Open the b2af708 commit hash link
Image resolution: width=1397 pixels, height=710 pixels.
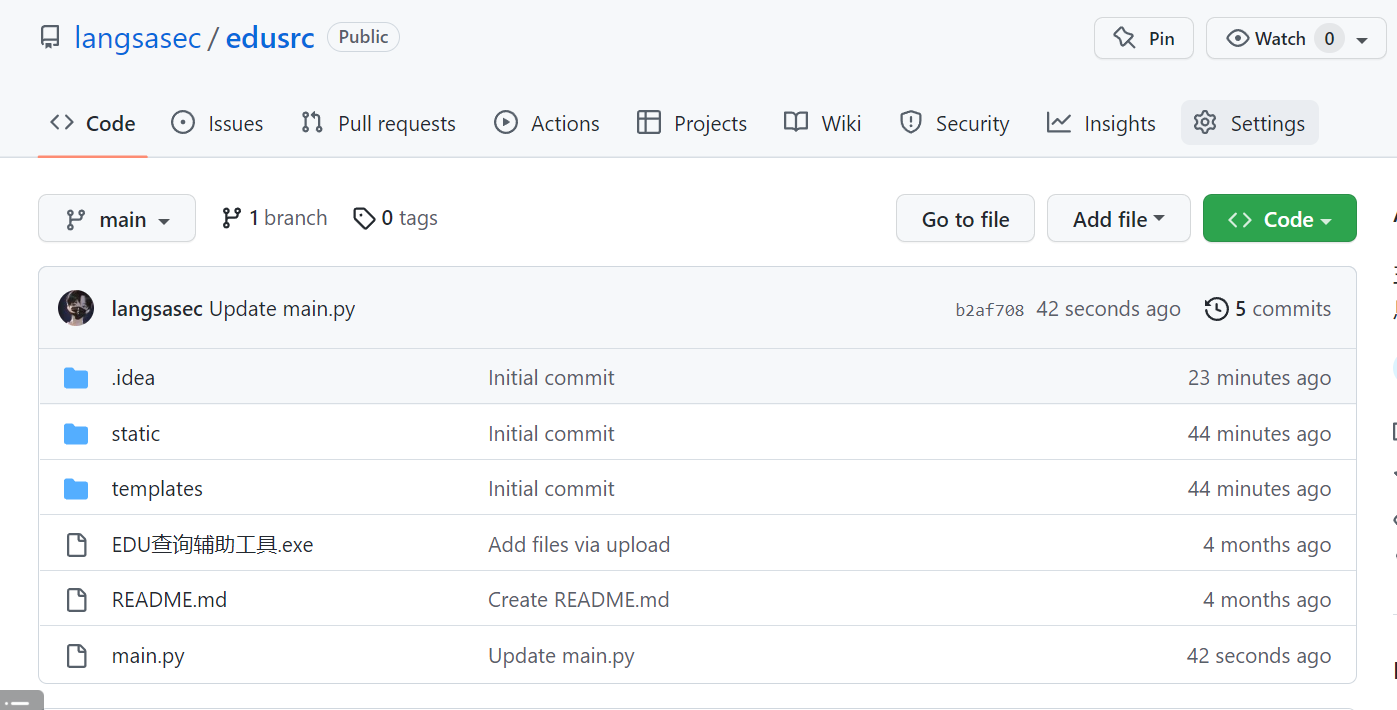point(989,310)
